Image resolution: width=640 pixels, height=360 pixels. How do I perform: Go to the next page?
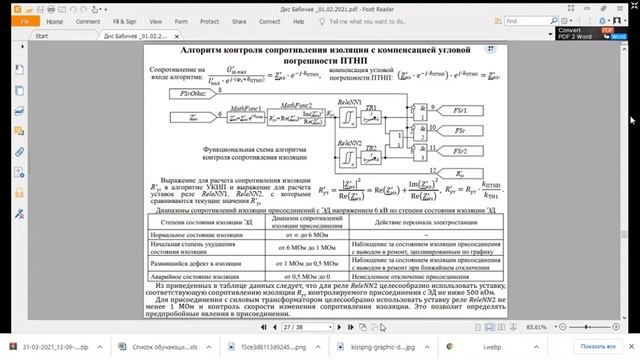(x=339, y=327)
